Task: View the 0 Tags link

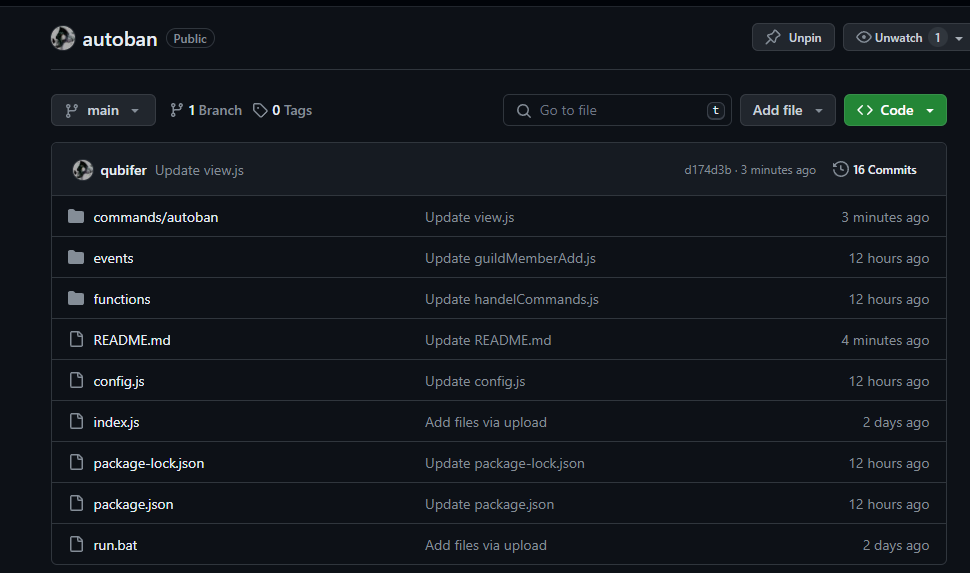Action: pyautogui.click(x=283, y=110)
